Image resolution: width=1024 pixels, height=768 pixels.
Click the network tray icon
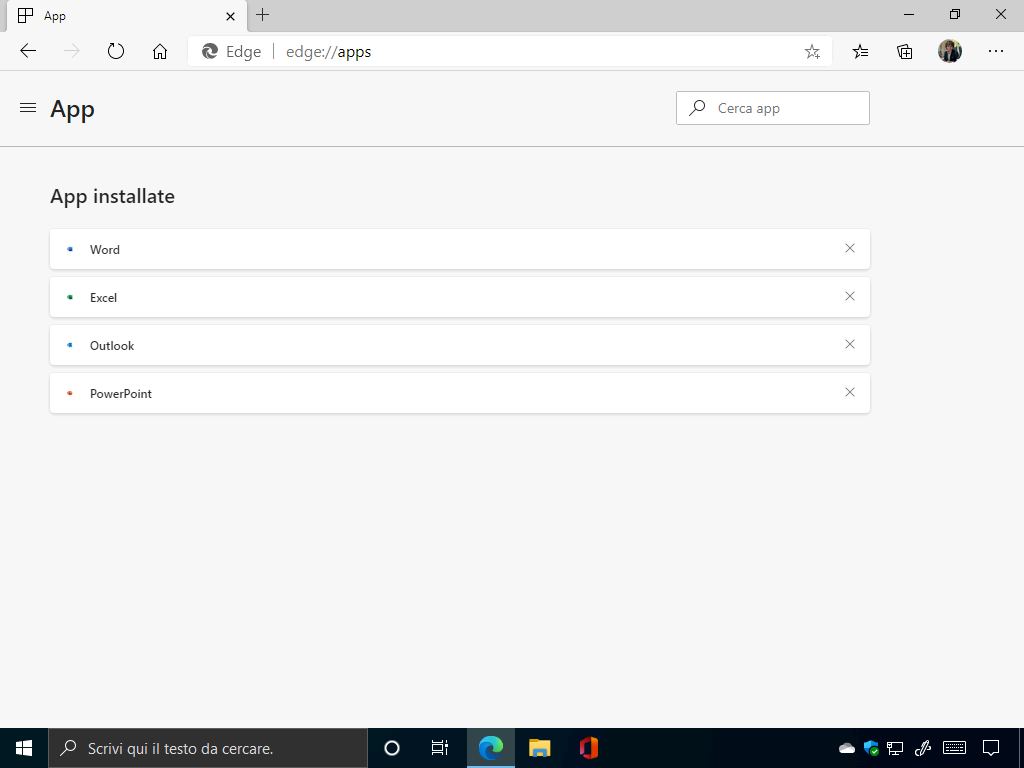pyautogui.click(x=895, y=748)
